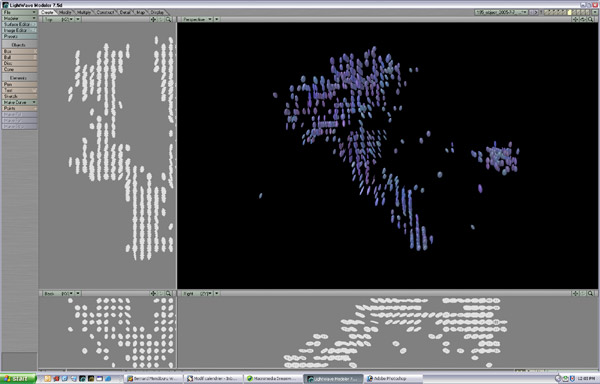Click the rotate icon in the Perspective viewport header
Viewport: 600px width, 384px height.
tap(583, 19)
